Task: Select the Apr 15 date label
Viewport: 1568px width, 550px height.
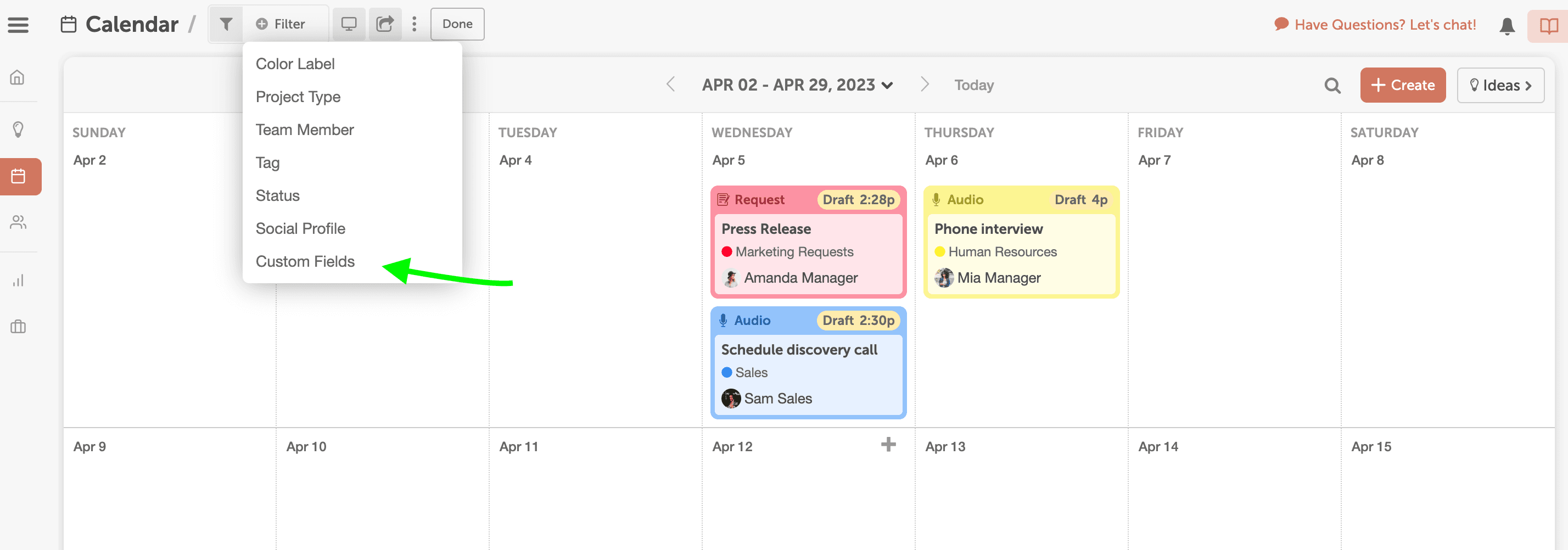Action: (x=1371, y=447)
